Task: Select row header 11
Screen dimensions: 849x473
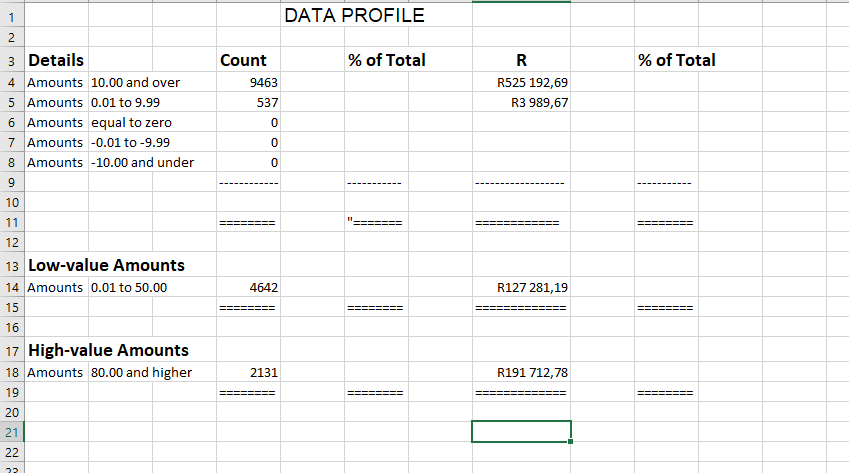Action: point(11,222)
